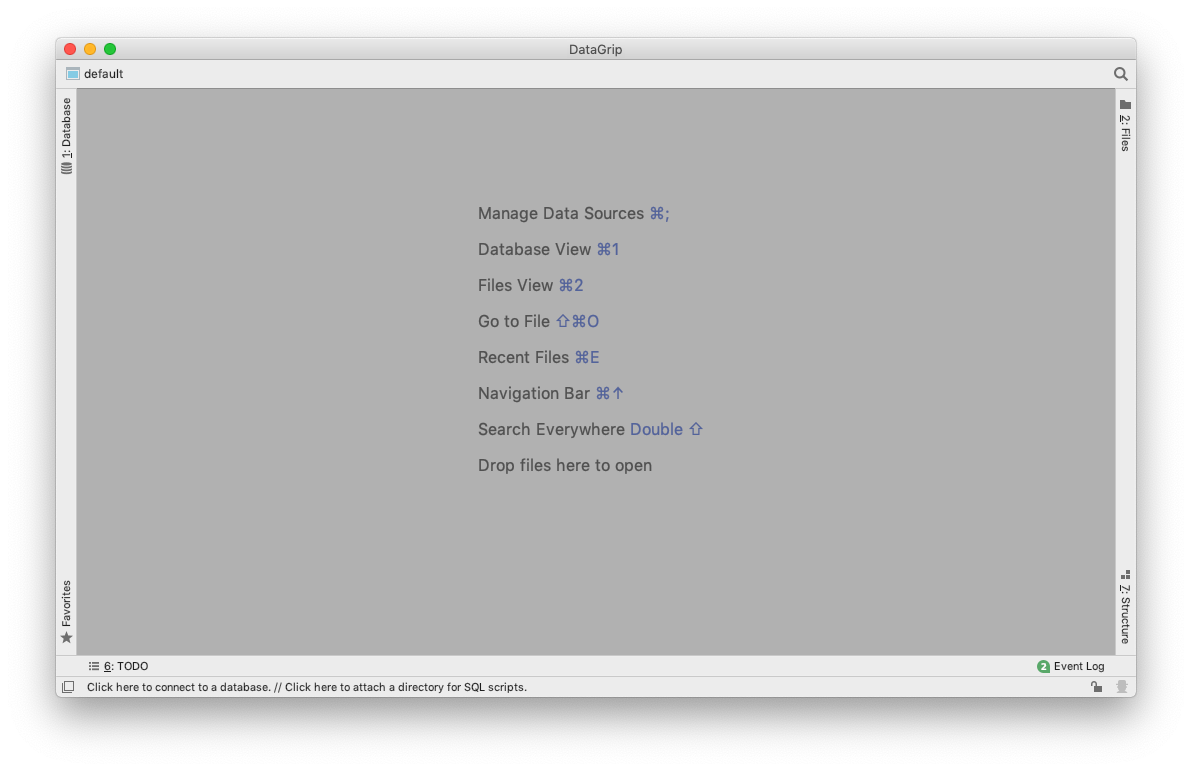
Task: Click the Navigation Bar hint text
Action: (x=551, y=393)
